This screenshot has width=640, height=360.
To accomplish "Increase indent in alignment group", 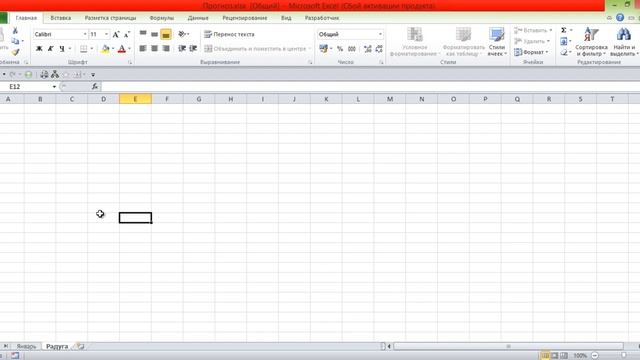I will click(193, 49).
